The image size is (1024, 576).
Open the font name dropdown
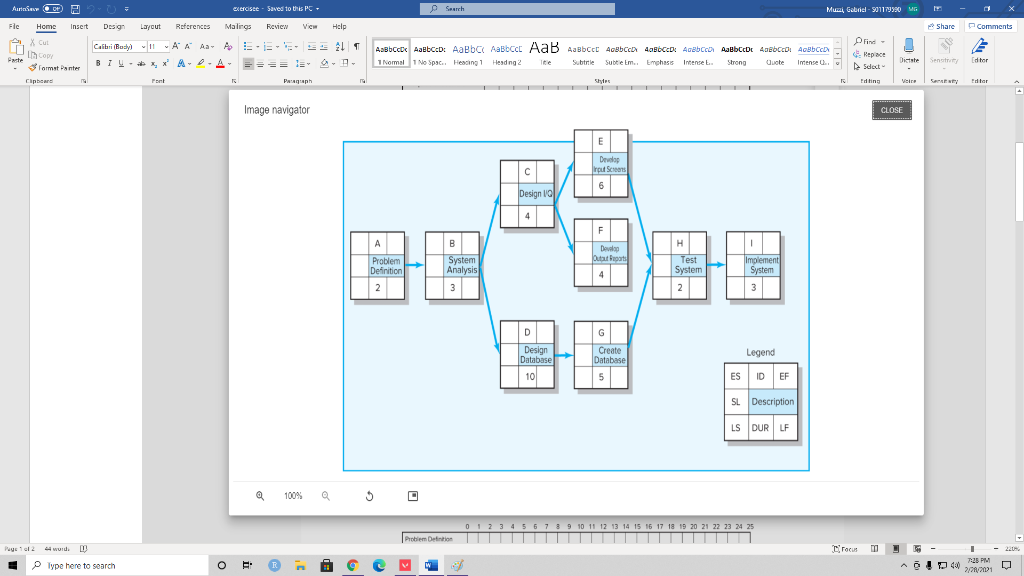[x=143, y=47]
